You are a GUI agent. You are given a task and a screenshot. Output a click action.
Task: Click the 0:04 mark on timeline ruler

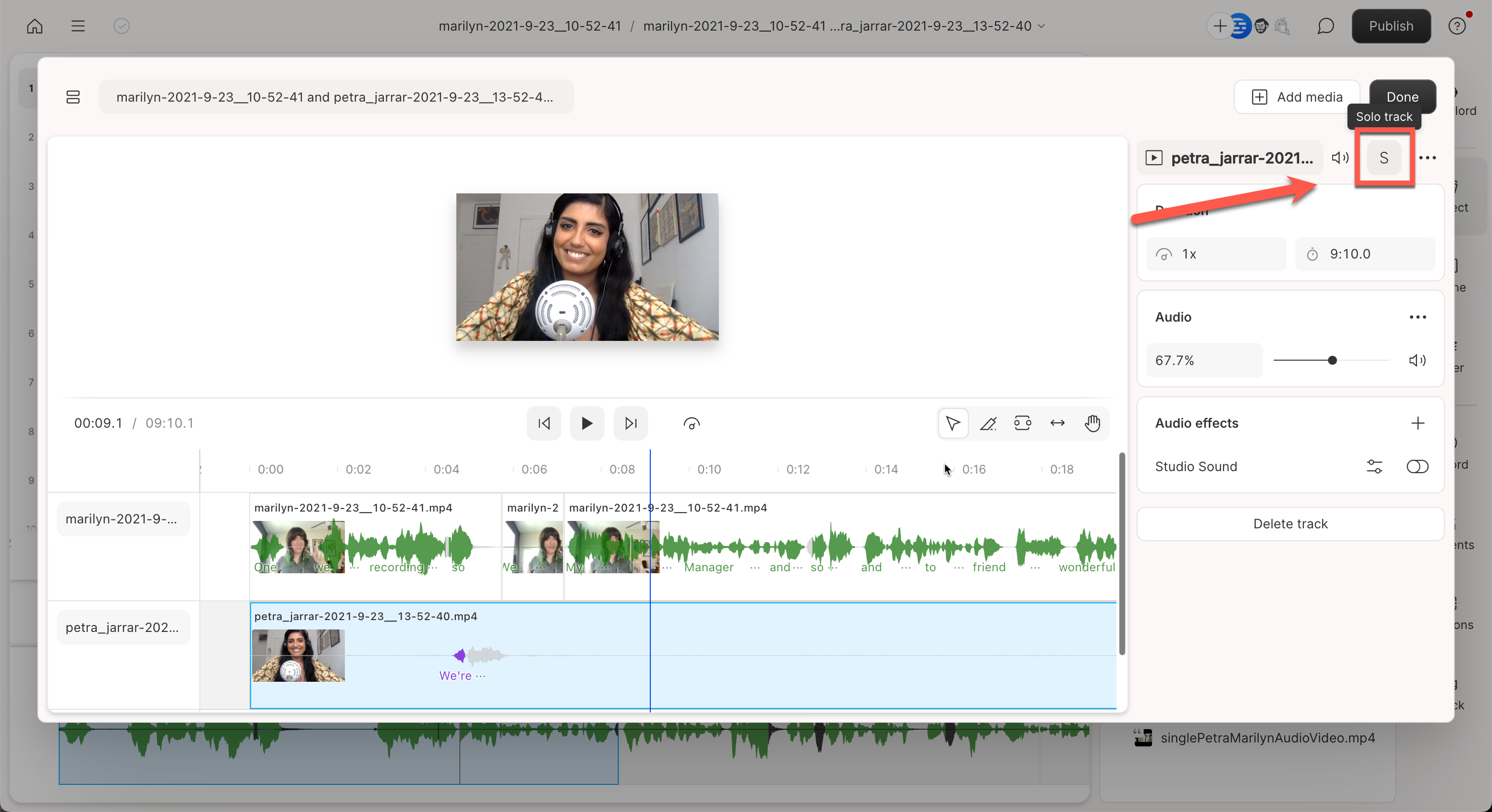(x=446, y=469)
